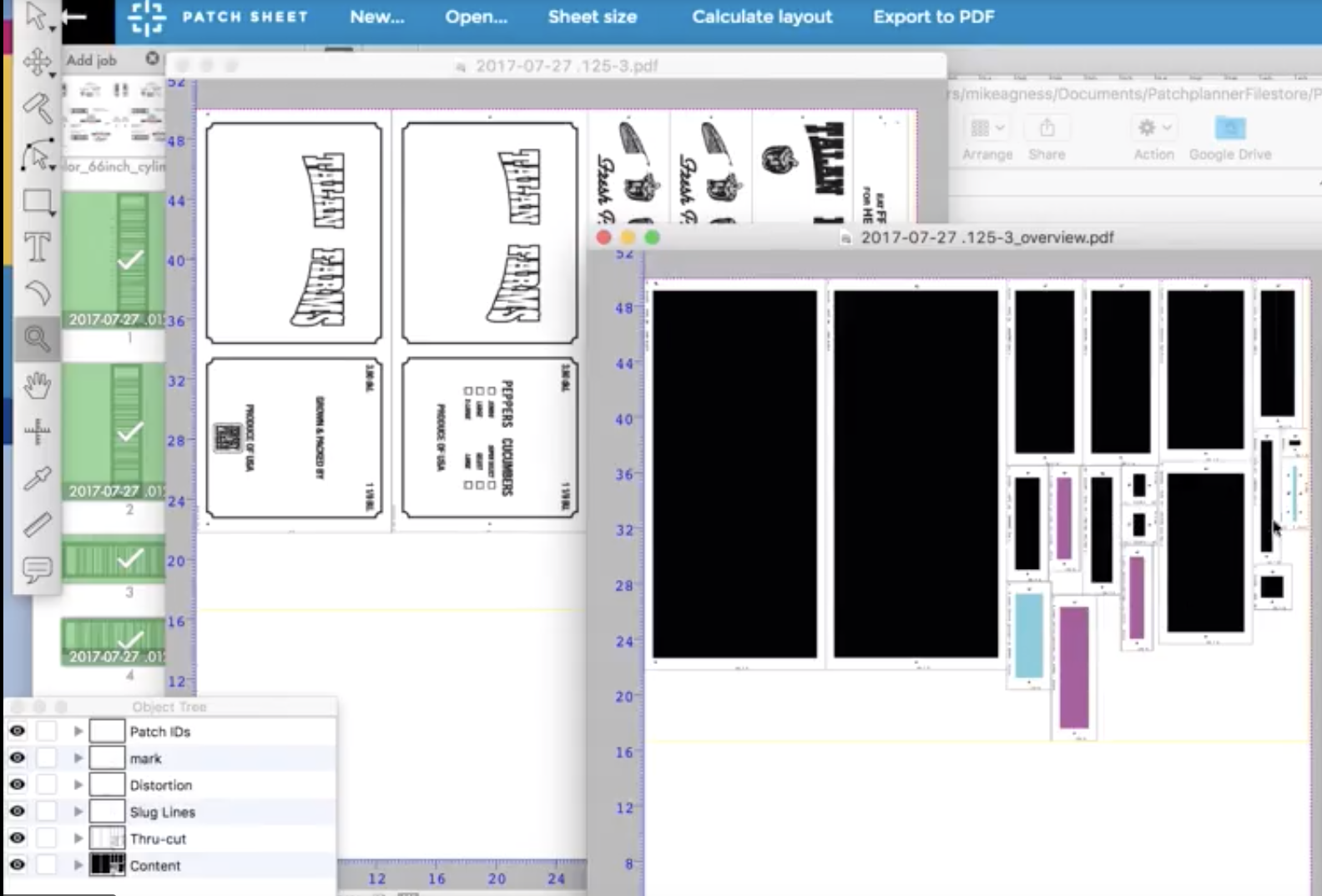The width and height of the screenshot is (1322, 896).
Task: Click the Calculate layout menu item
Action: [x=762, y=17]
